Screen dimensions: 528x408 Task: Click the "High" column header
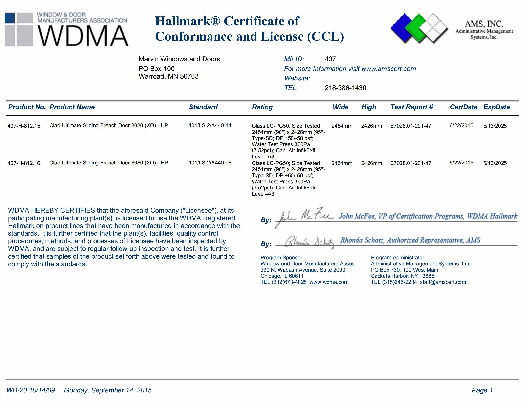pyautogui.click(x=369, y=107)
